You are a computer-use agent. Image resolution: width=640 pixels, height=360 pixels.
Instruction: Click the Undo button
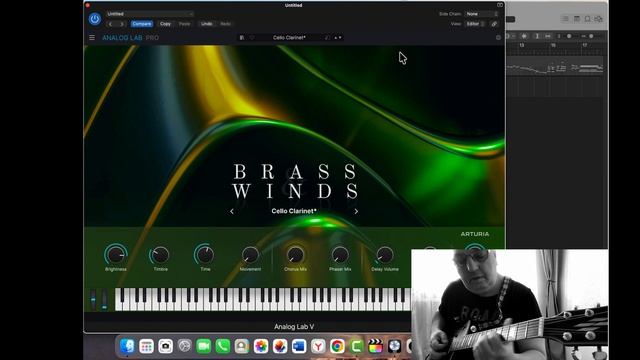[x=207, y=24]
